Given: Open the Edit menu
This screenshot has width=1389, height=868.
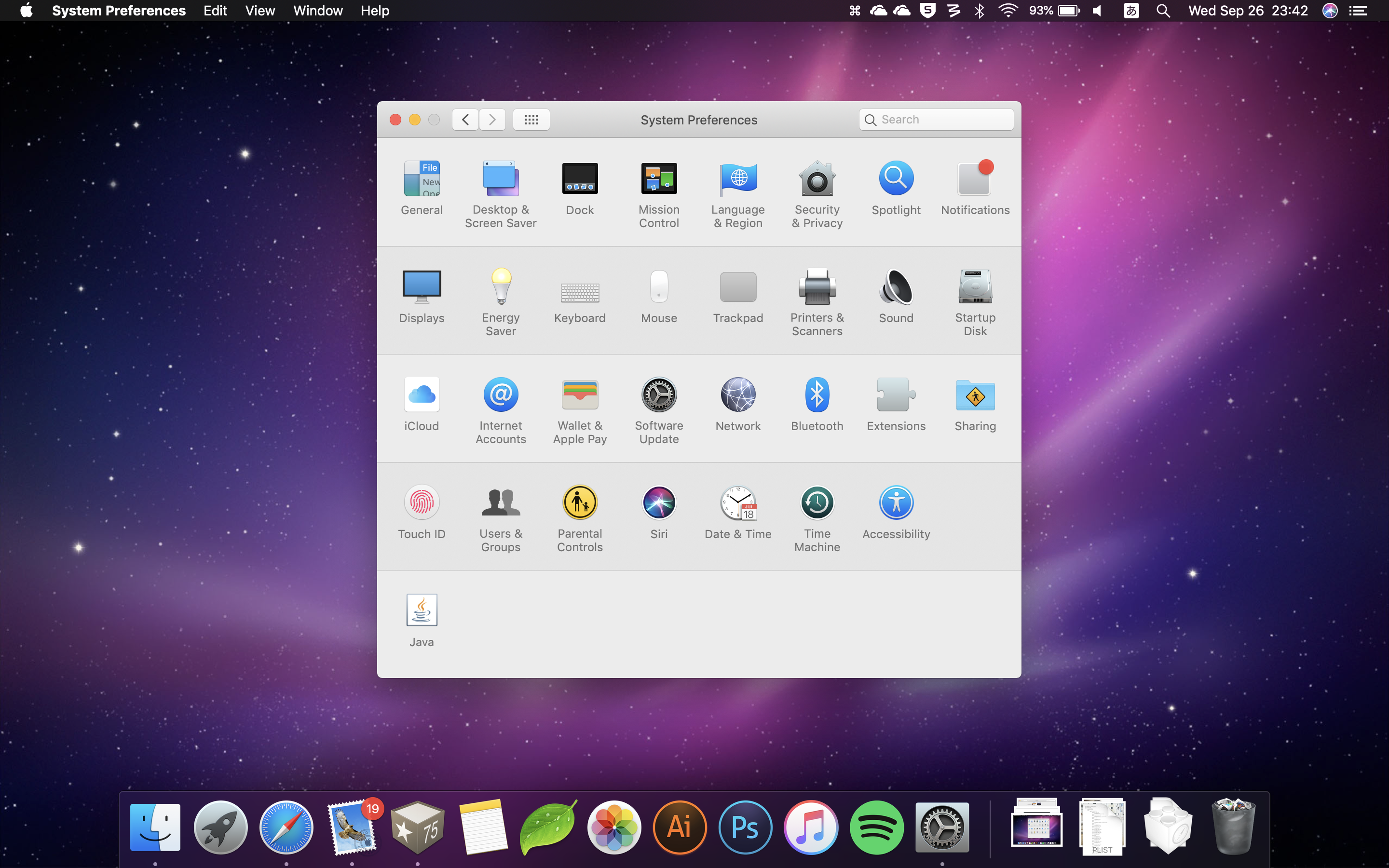Looking at the screenshot, I should [215, 10].
